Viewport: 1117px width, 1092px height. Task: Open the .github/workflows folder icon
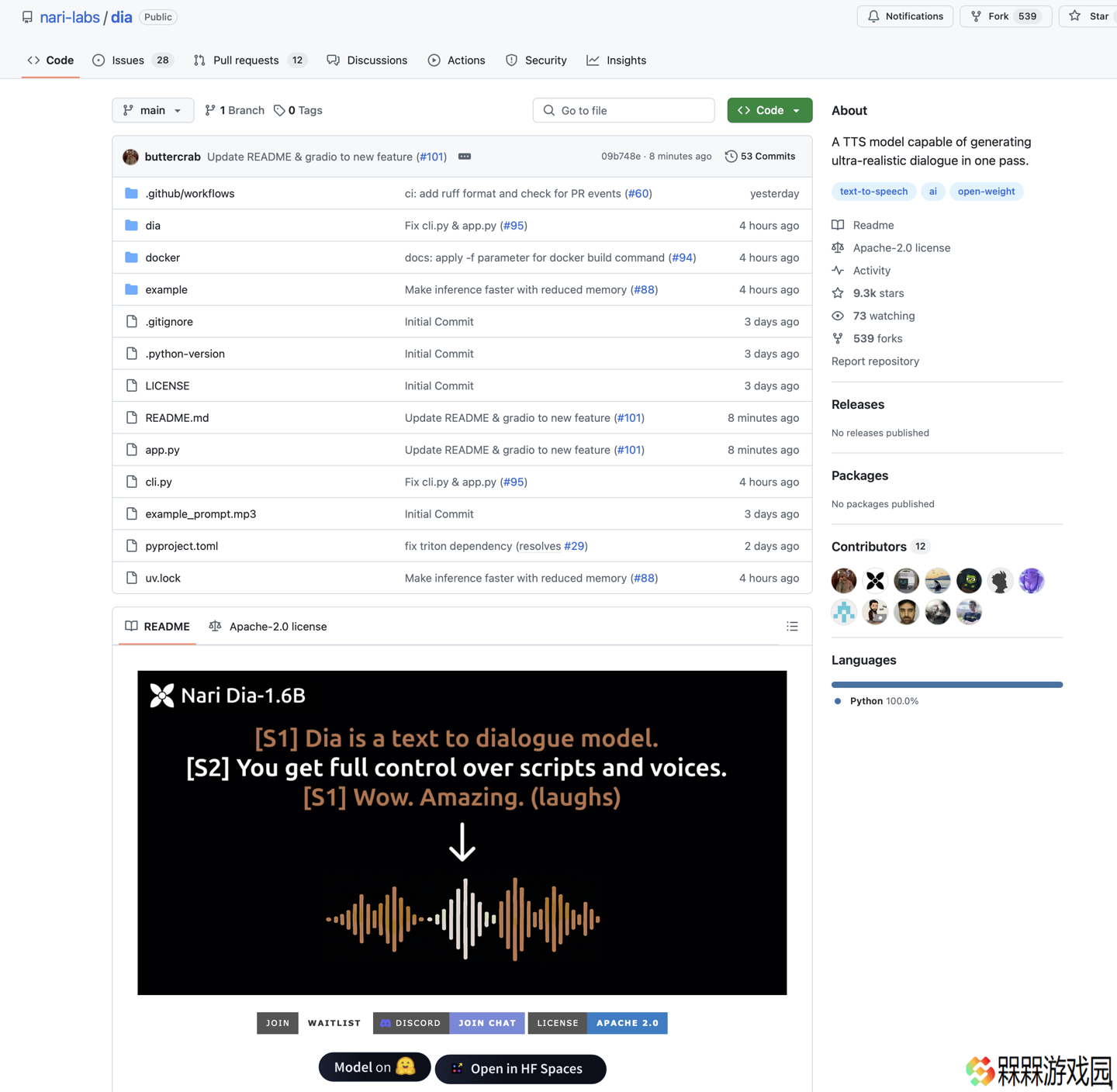[131, 193]
